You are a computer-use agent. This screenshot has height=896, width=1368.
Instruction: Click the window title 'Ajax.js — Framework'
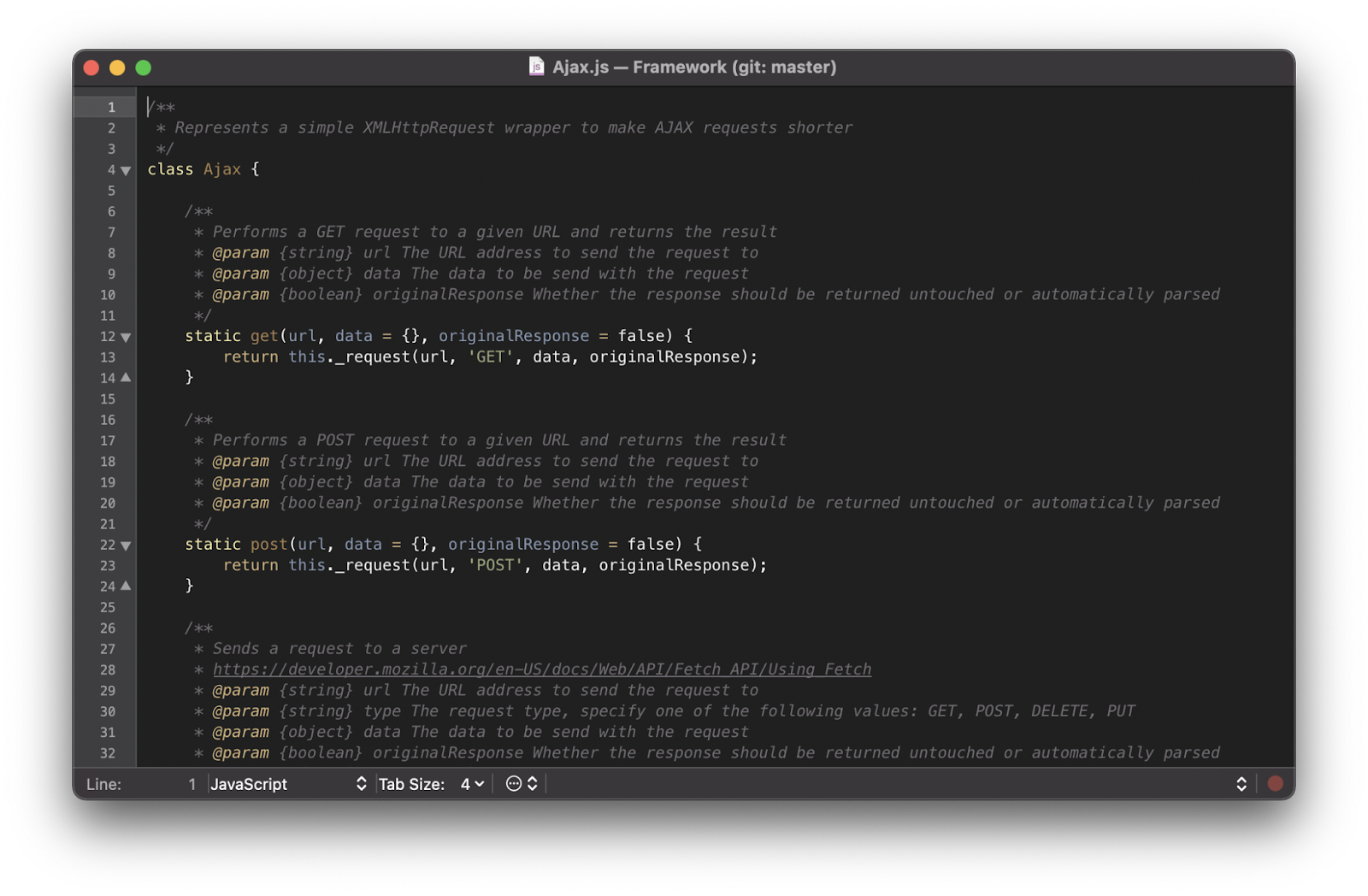[x=693, y=67]
